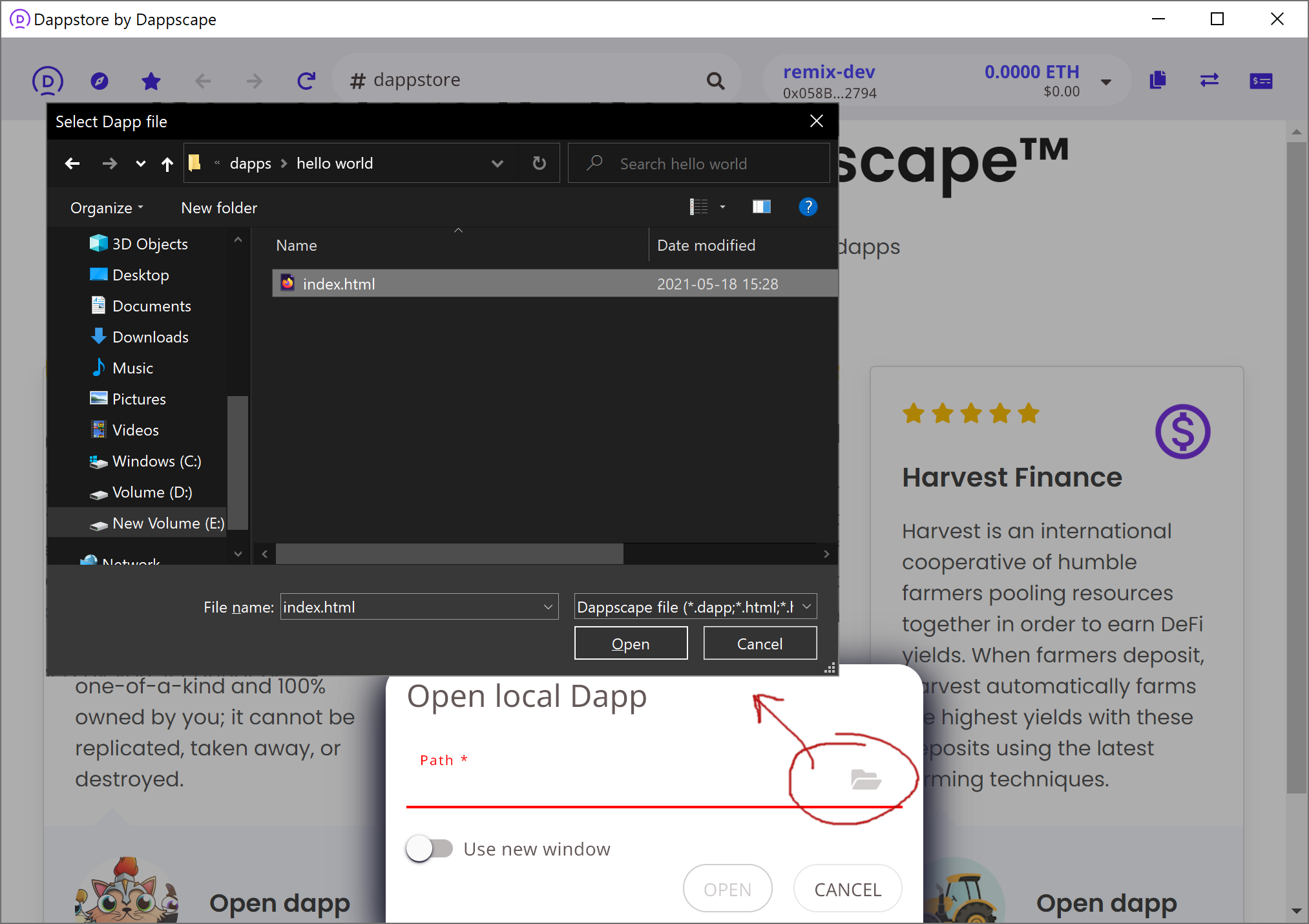Go forward using browser toolbar right arrow
Viewport: 1309px width, 924px height.
point(255,81)
